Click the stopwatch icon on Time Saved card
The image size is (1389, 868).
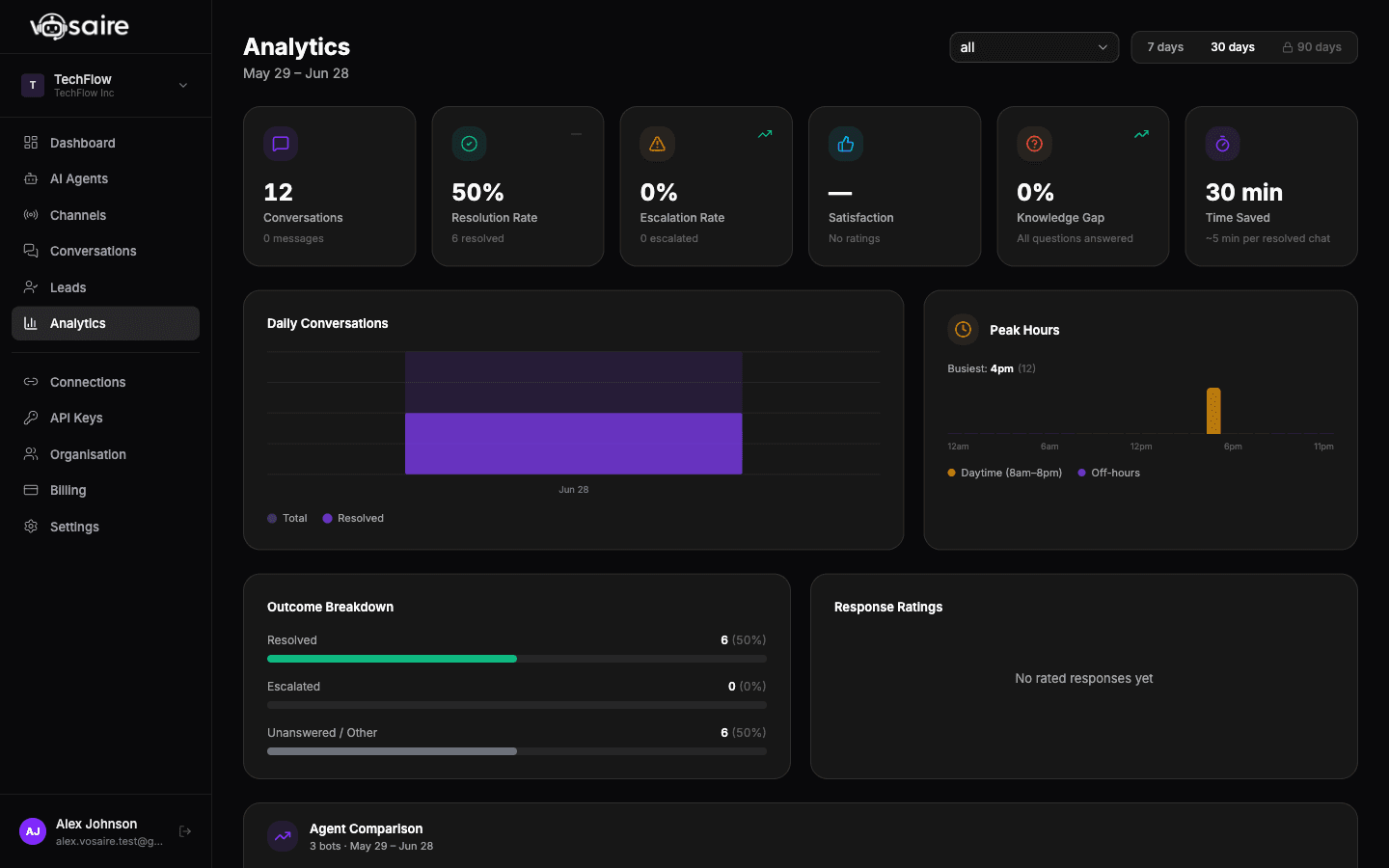point(1222,144)
